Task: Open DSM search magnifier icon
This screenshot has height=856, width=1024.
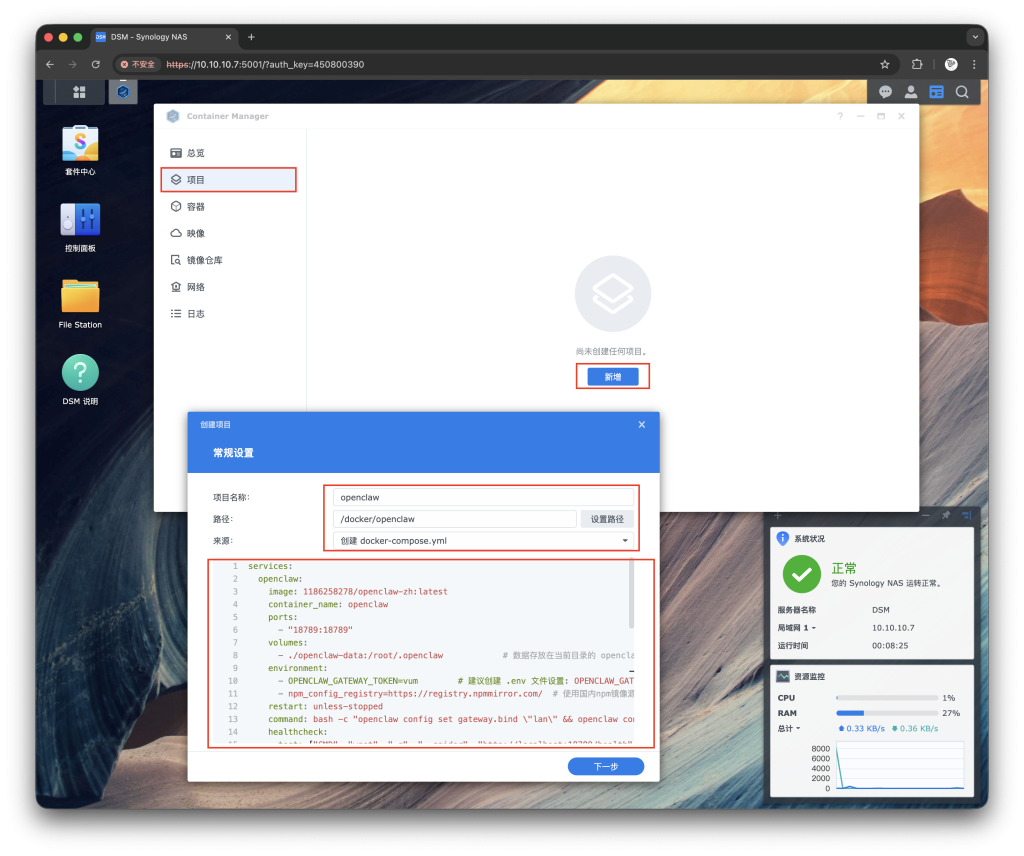Action: pyautogui.click(x=962, y=92)
